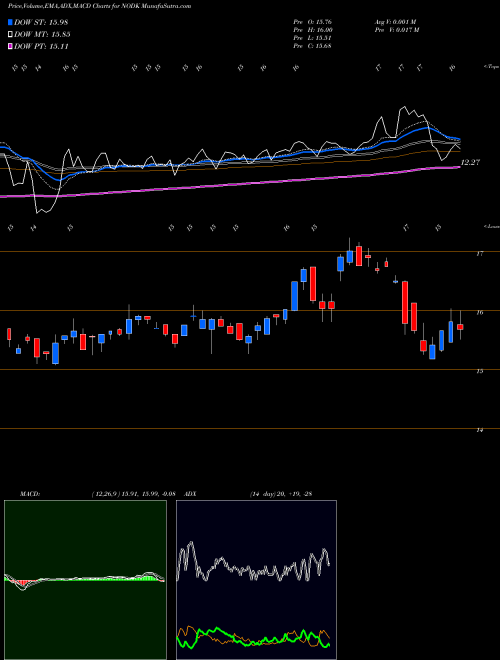Select the 'DOW MT: 15.85' legend text
The image size is (500, 660).
coord(42,35)
